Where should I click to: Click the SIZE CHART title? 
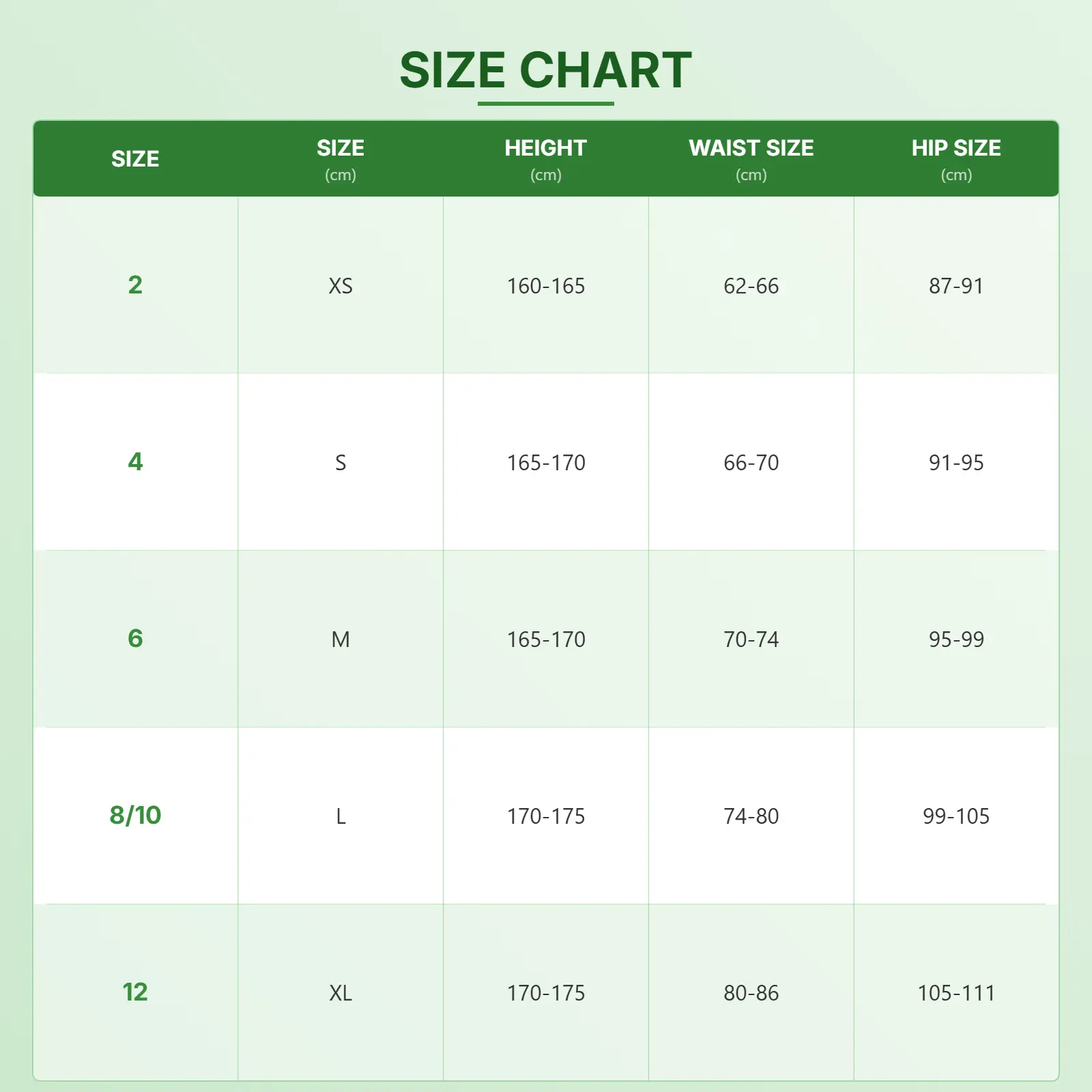545,70
